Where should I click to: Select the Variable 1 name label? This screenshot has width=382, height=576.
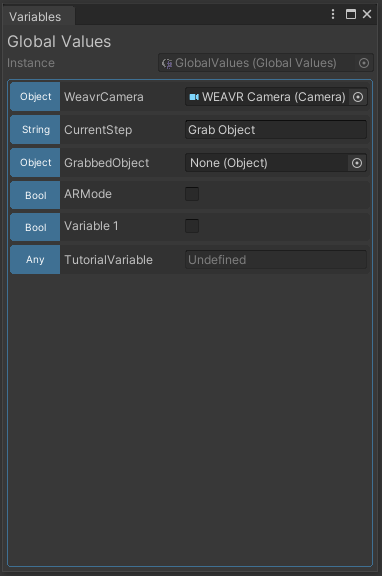91,226
